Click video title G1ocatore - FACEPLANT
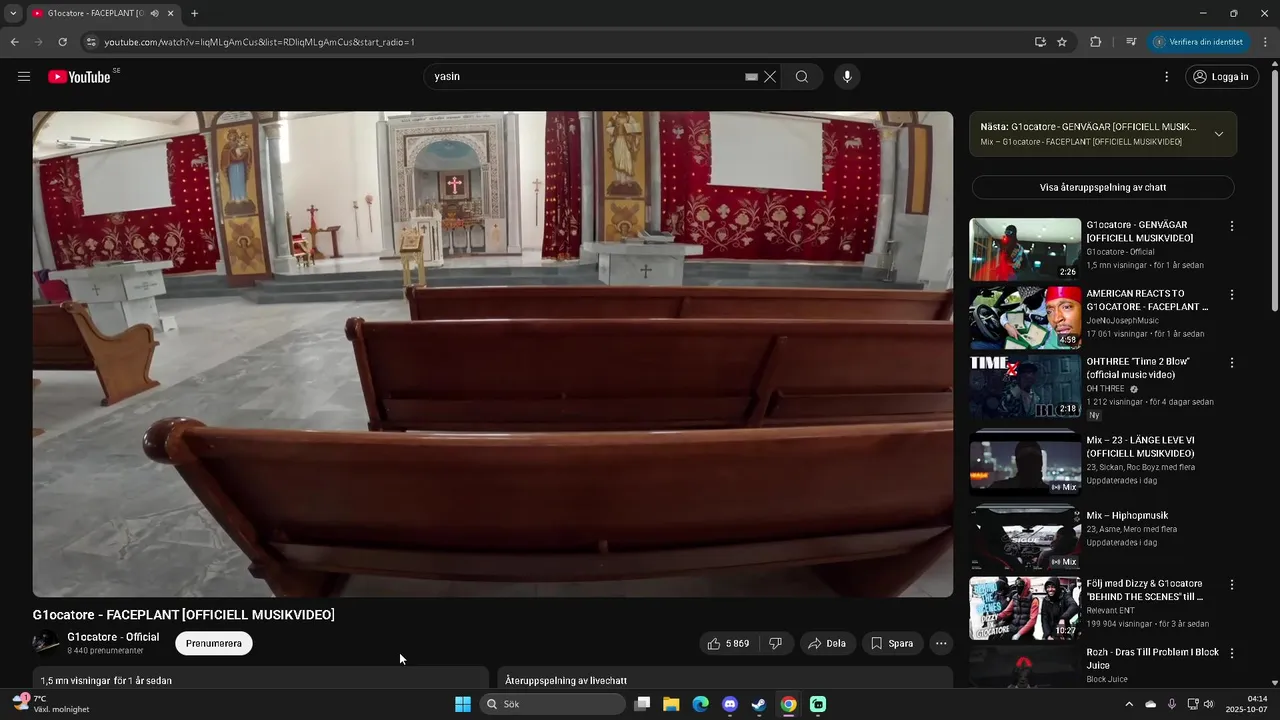 [184, 615]
